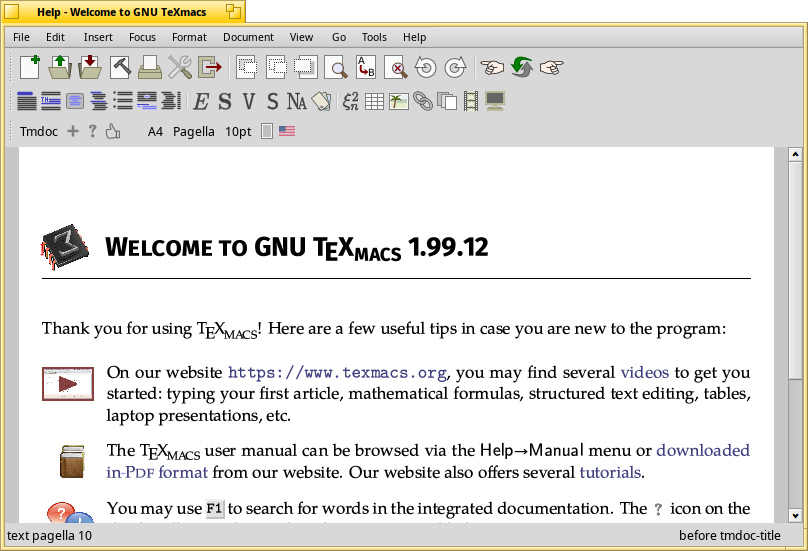Open the Tmdoc document style dropdown
This screenshot has width=808, height=551.
point(39,131)
